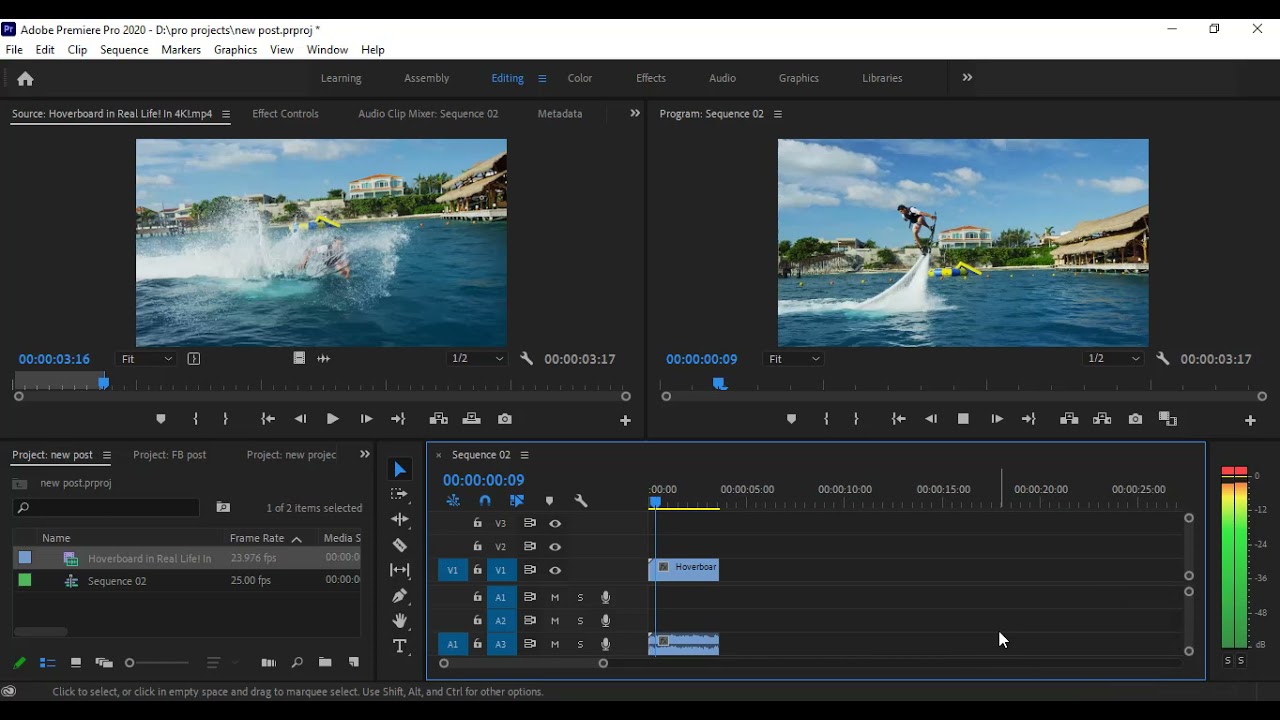Select the Track Select Forward tool
The width and height of the screenshot is (1280, 720).
400,494
